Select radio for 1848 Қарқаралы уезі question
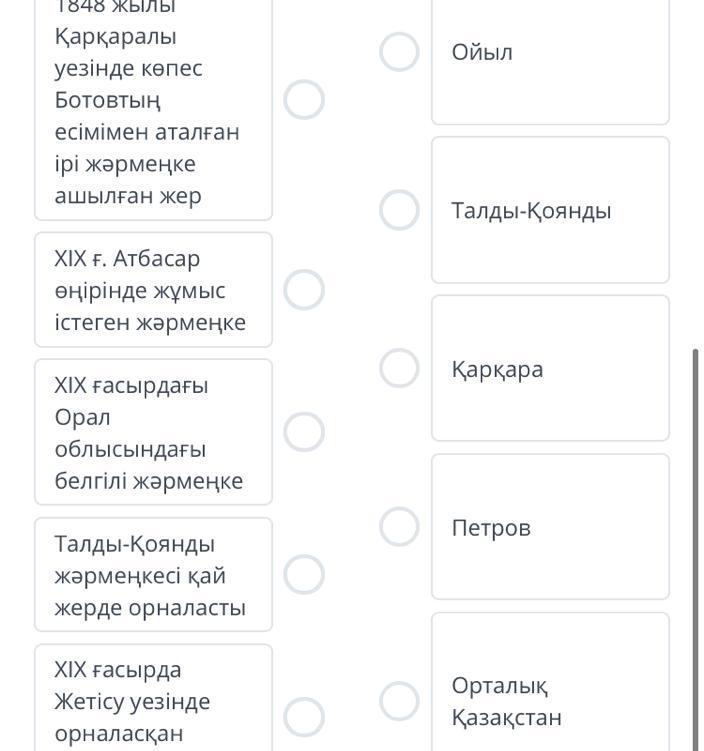Viewport: 704px width, 751px height. tap(304, 100)
